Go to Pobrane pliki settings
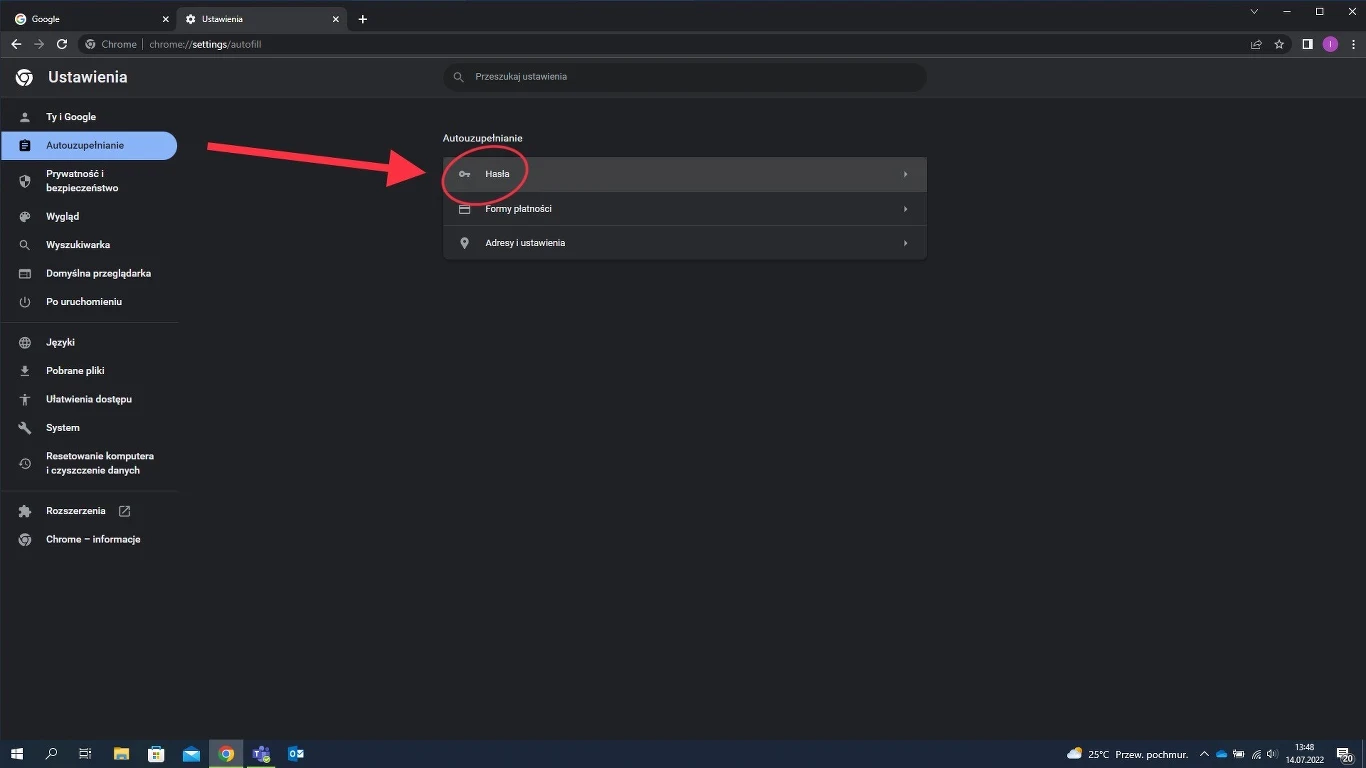The height and width of the screenshot is (768, 1366). point(75,371)
